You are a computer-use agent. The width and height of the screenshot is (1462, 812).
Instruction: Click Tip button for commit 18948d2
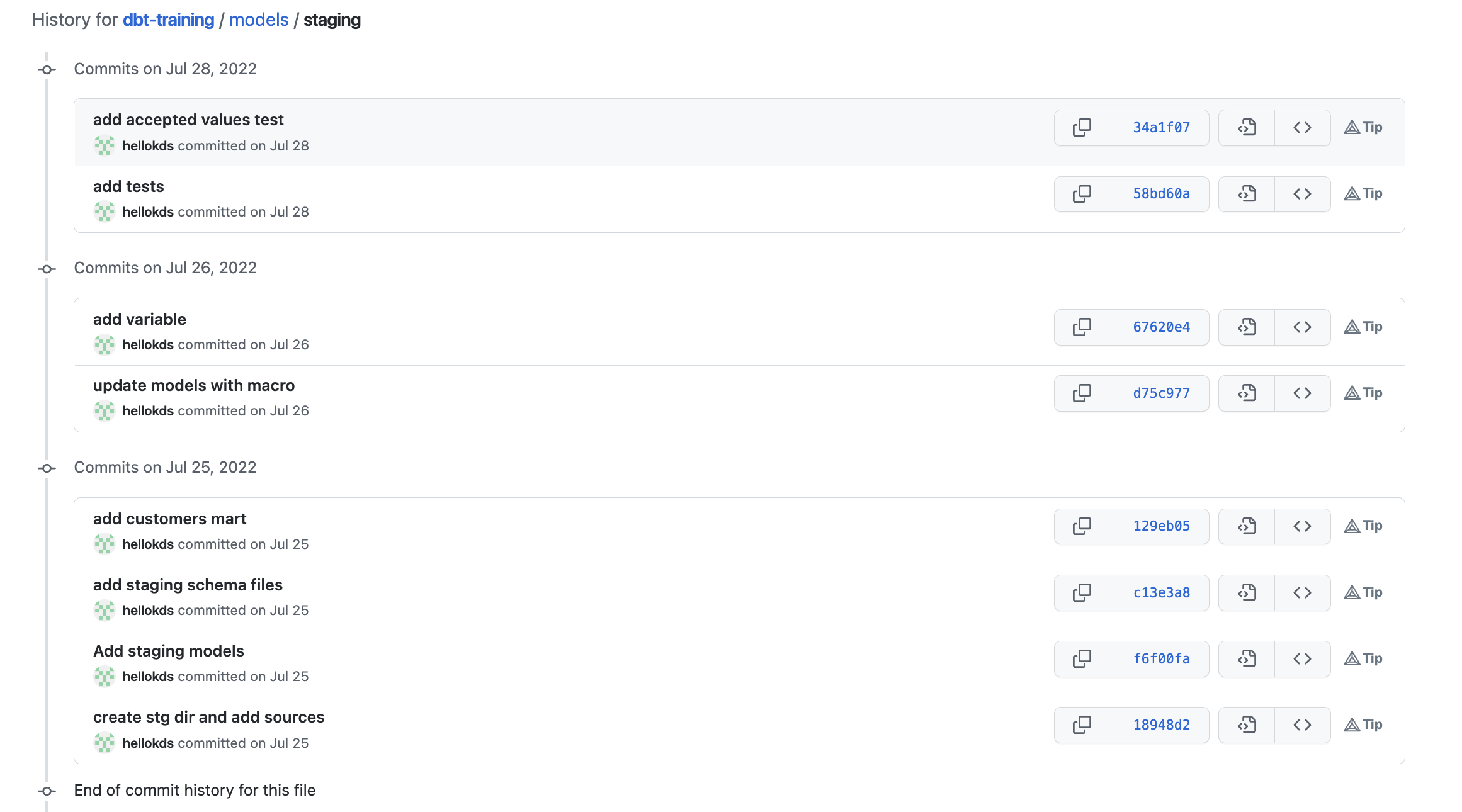[x=1363, y=725]
